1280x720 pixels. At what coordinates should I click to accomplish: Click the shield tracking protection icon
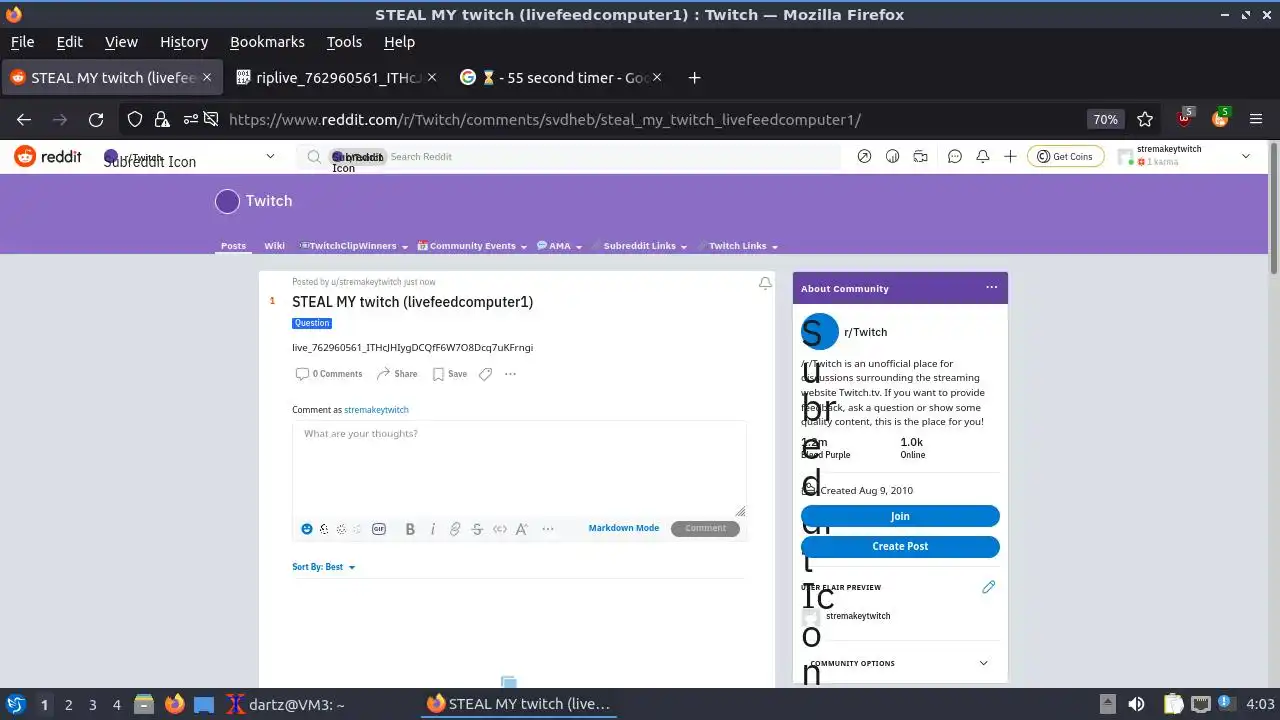pyautogui.click(x=135, y=119)
